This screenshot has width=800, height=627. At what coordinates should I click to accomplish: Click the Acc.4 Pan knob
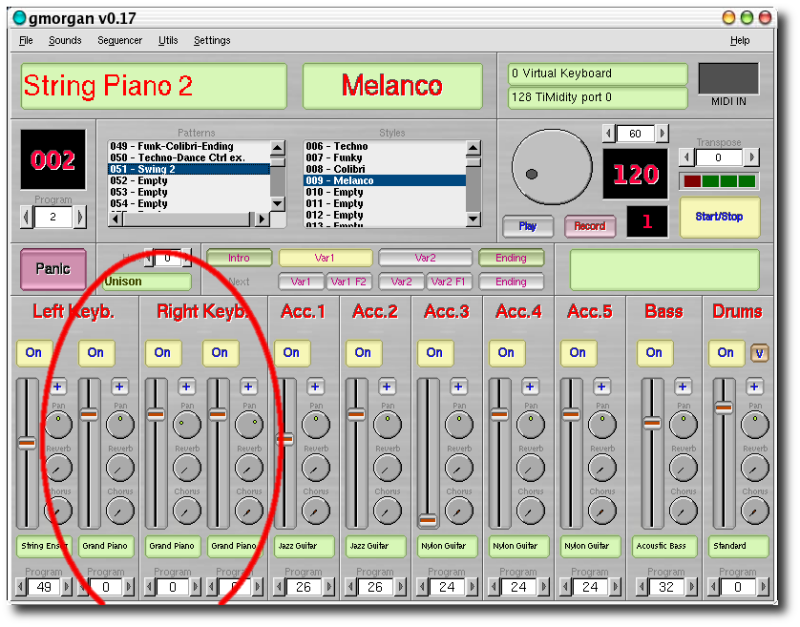pyautogui.click(x=531, y=424)
